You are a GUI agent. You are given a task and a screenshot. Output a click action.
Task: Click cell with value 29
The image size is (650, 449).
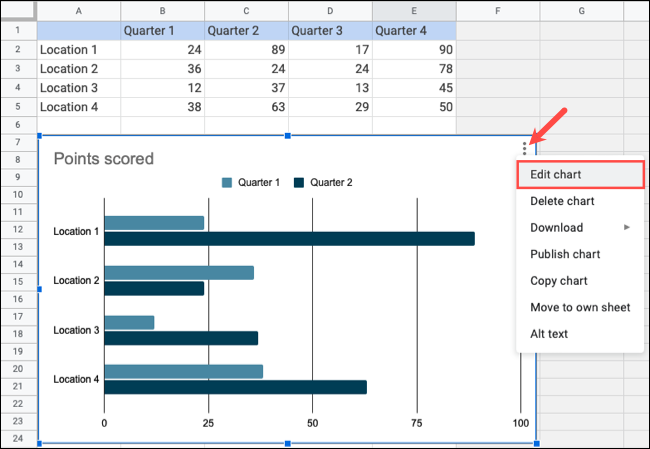point(330,107)
